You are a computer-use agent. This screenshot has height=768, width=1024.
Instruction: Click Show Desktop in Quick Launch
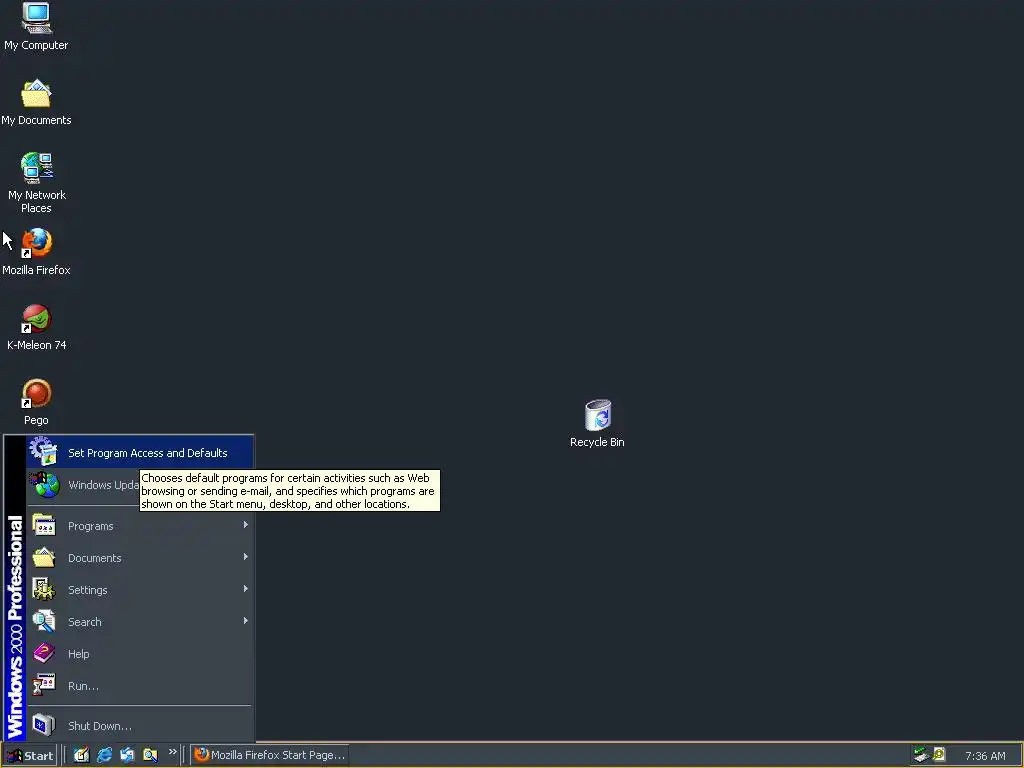point(81,755)
